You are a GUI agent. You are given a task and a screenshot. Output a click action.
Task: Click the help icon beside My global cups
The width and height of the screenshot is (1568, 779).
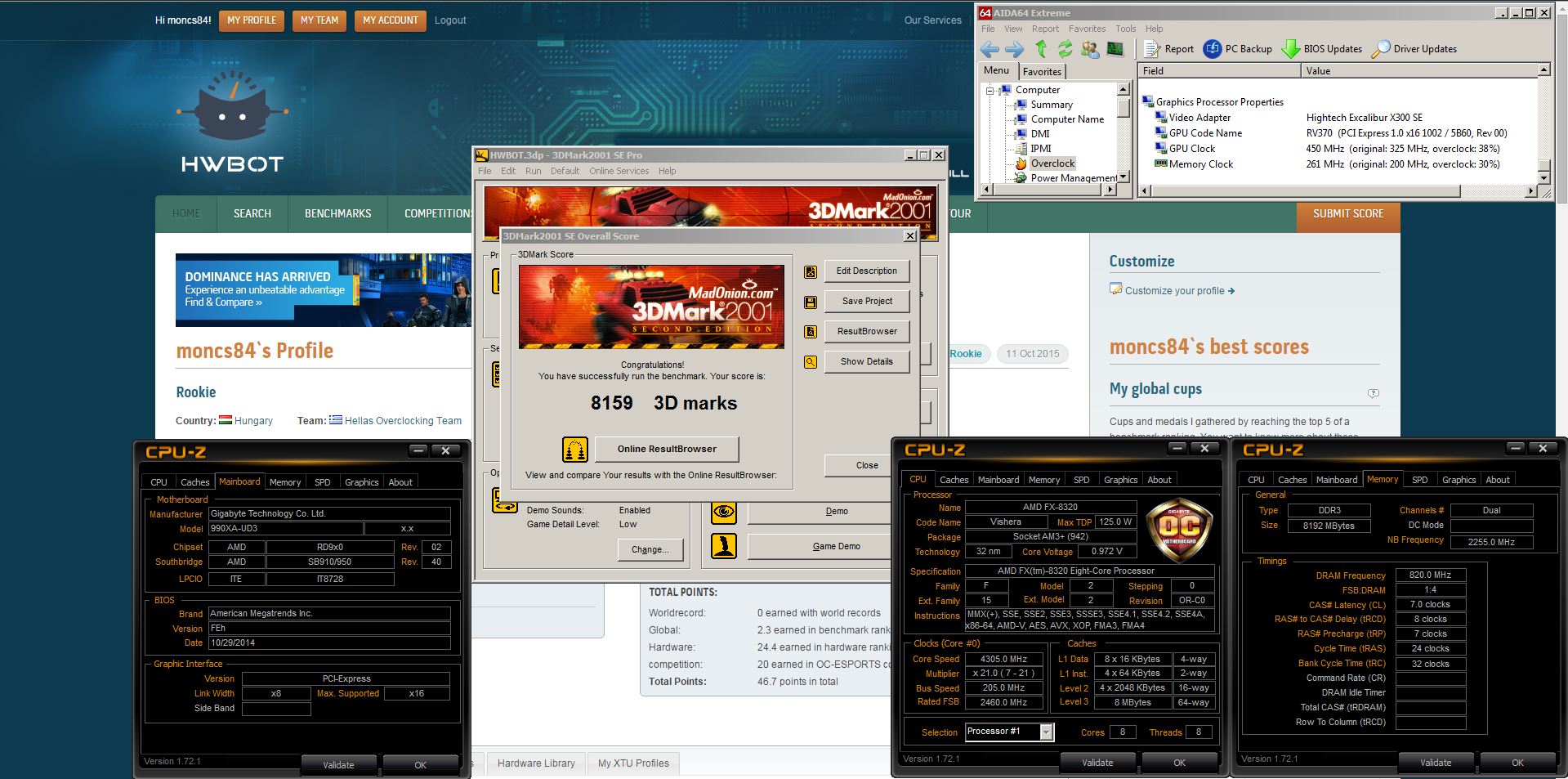pos(1374,393)
